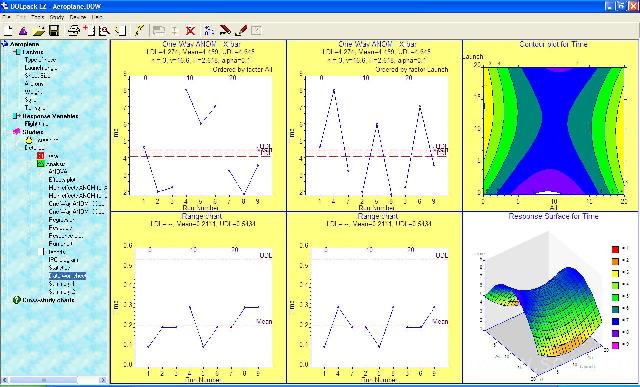Open the File menu

pyautogui.click(x=7, y=17)
